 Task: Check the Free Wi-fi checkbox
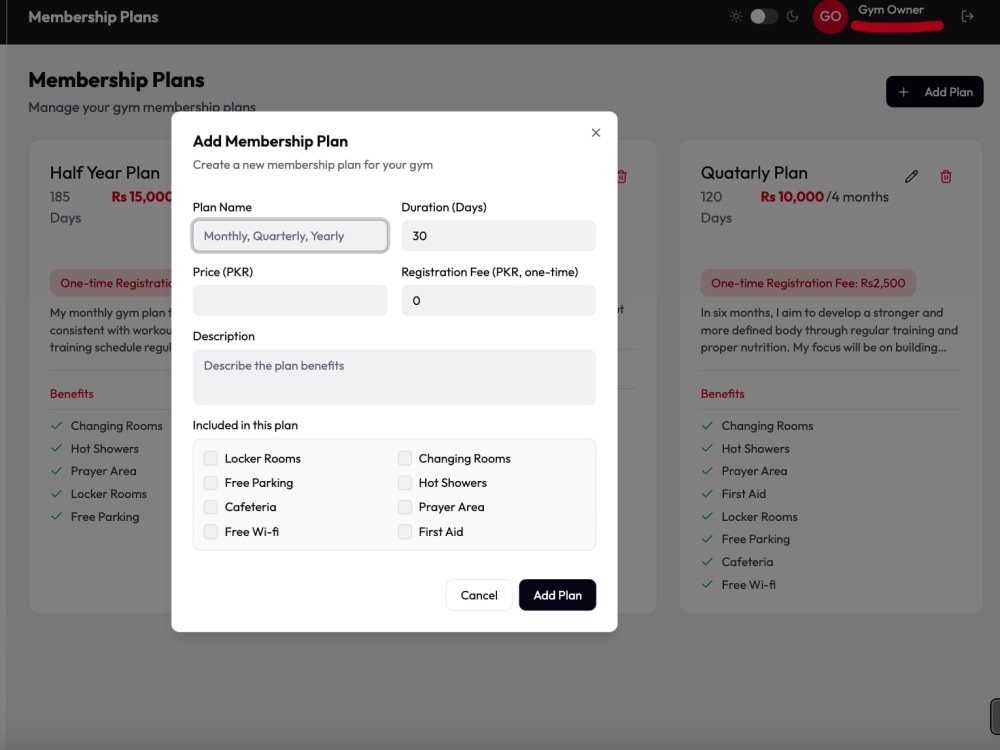point(210,532)
